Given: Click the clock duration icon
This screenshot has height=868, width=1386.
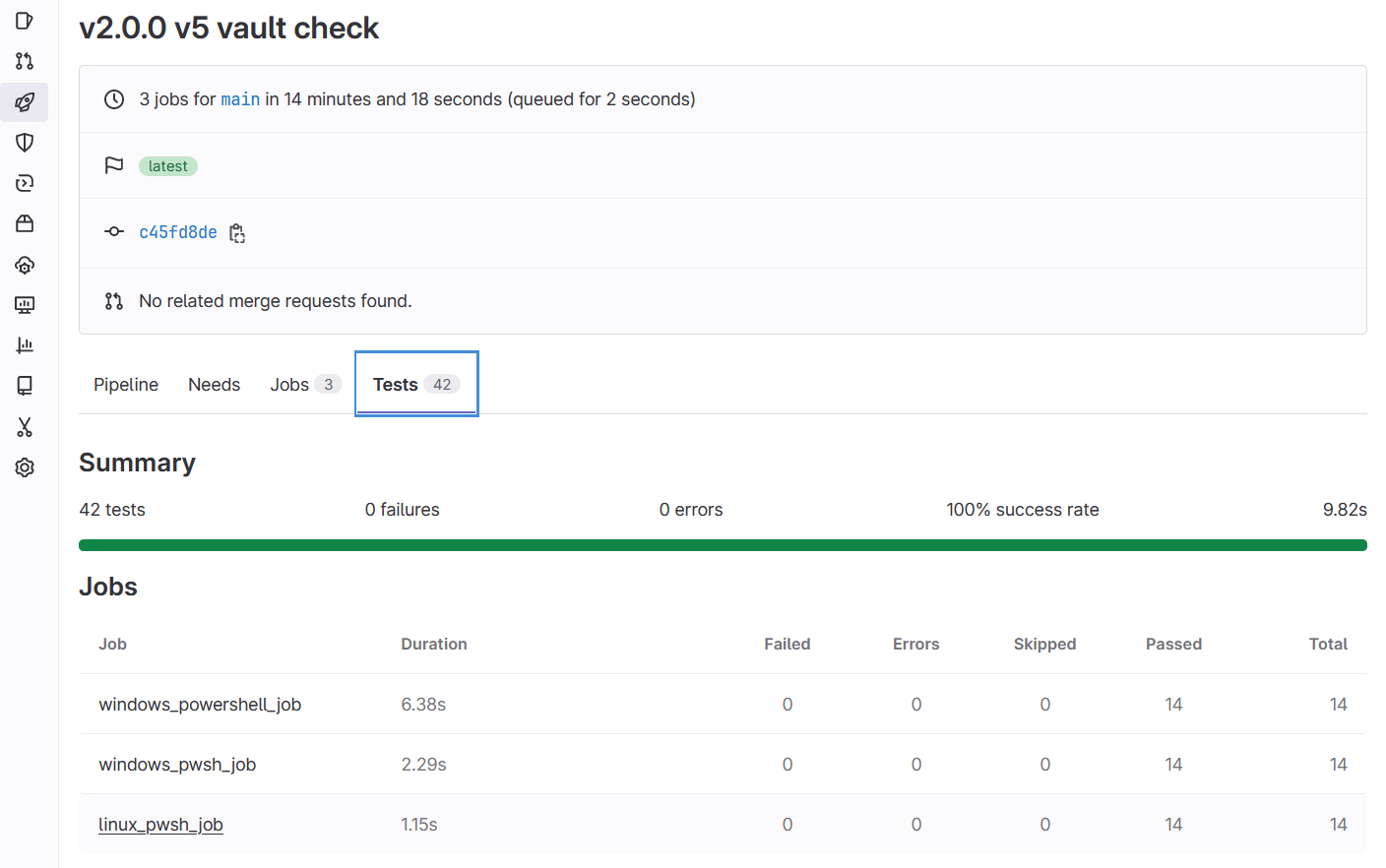Looking at the screenshot, I should (x=114, y=99).
